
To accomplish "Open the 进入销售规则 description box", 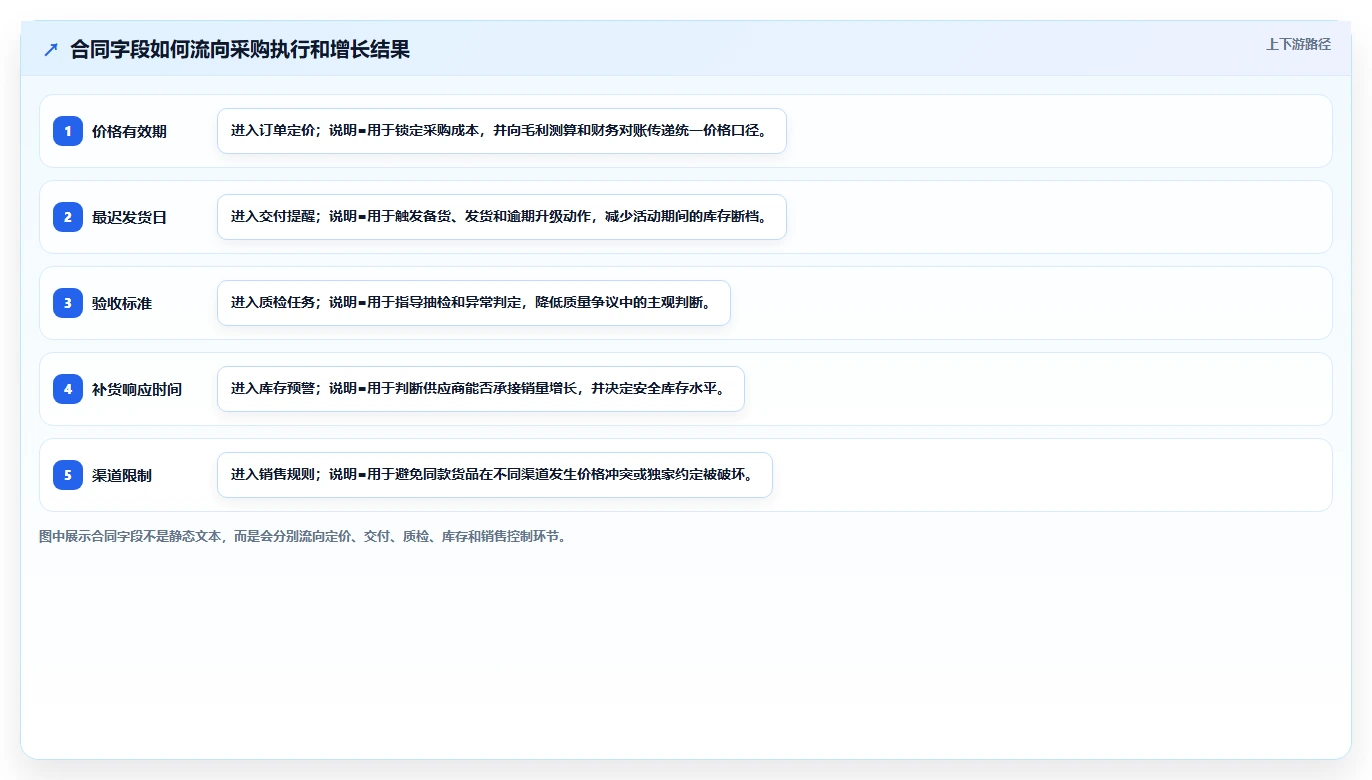I will (495, 475).
